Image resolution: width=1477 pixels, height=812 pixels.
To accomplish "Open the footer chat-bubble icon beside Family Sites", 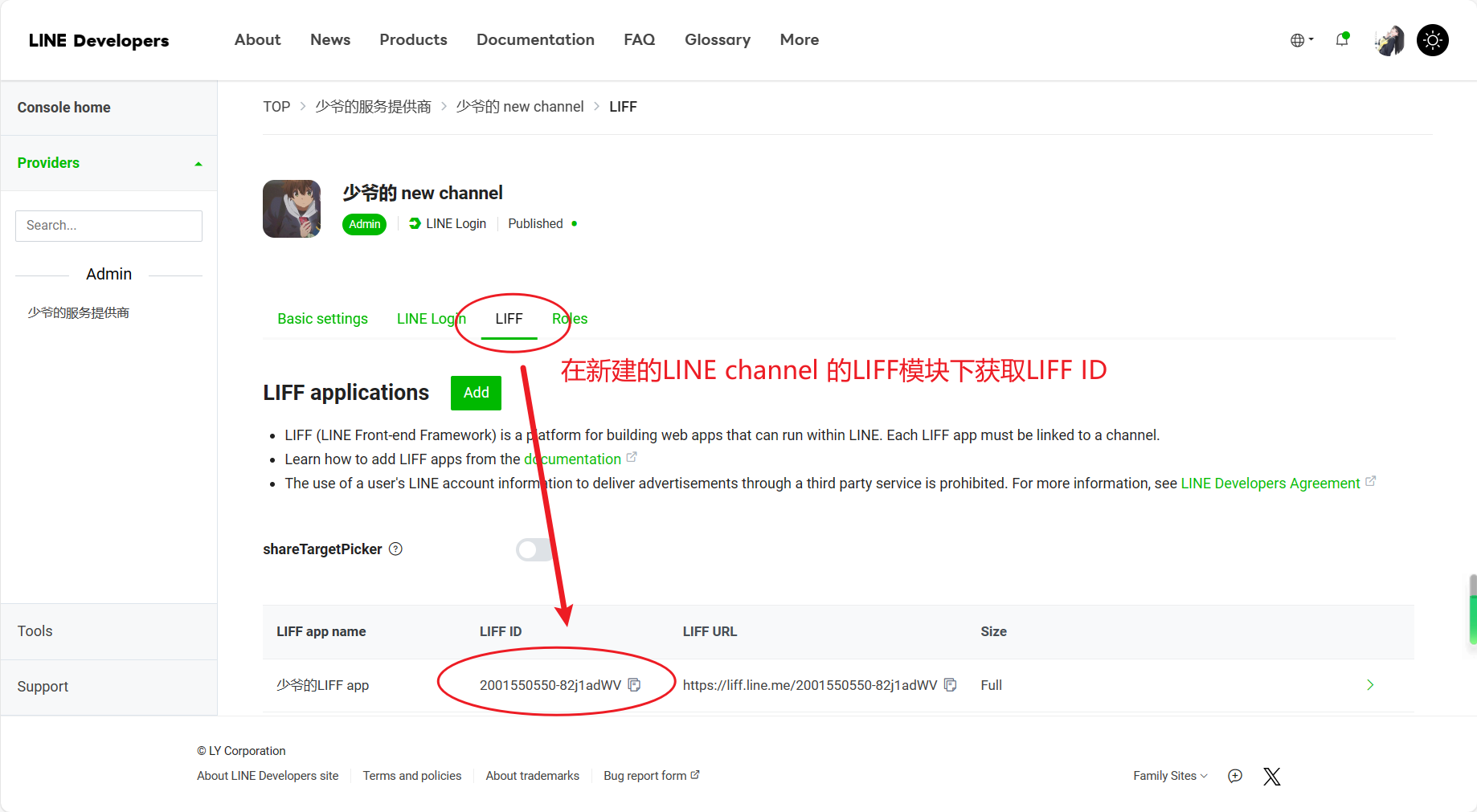I will click(1235, 776).
